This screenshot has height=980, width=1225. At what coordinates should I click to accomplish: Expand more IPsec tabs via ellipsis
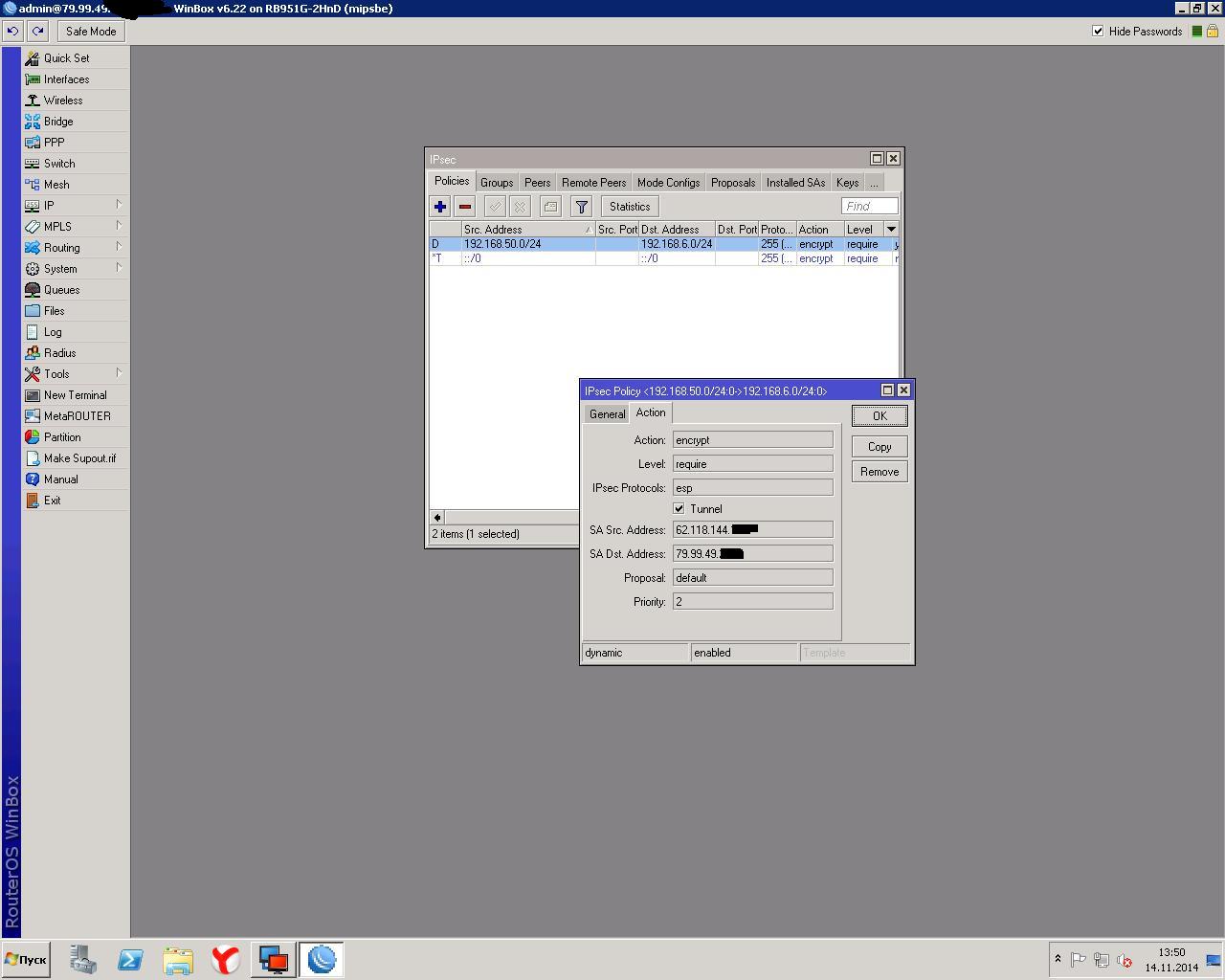coord(873,183)
